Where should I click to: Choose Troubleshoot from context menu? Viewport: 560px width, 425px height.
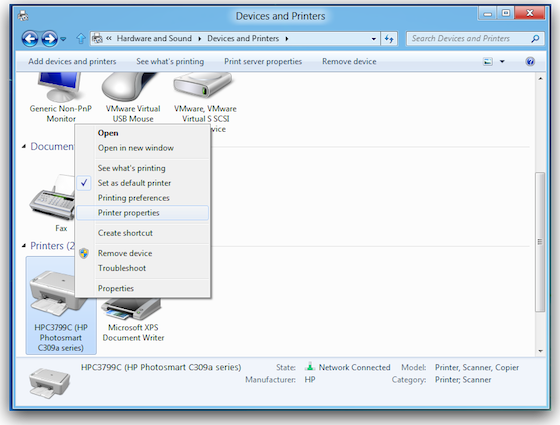pos(143,268)
